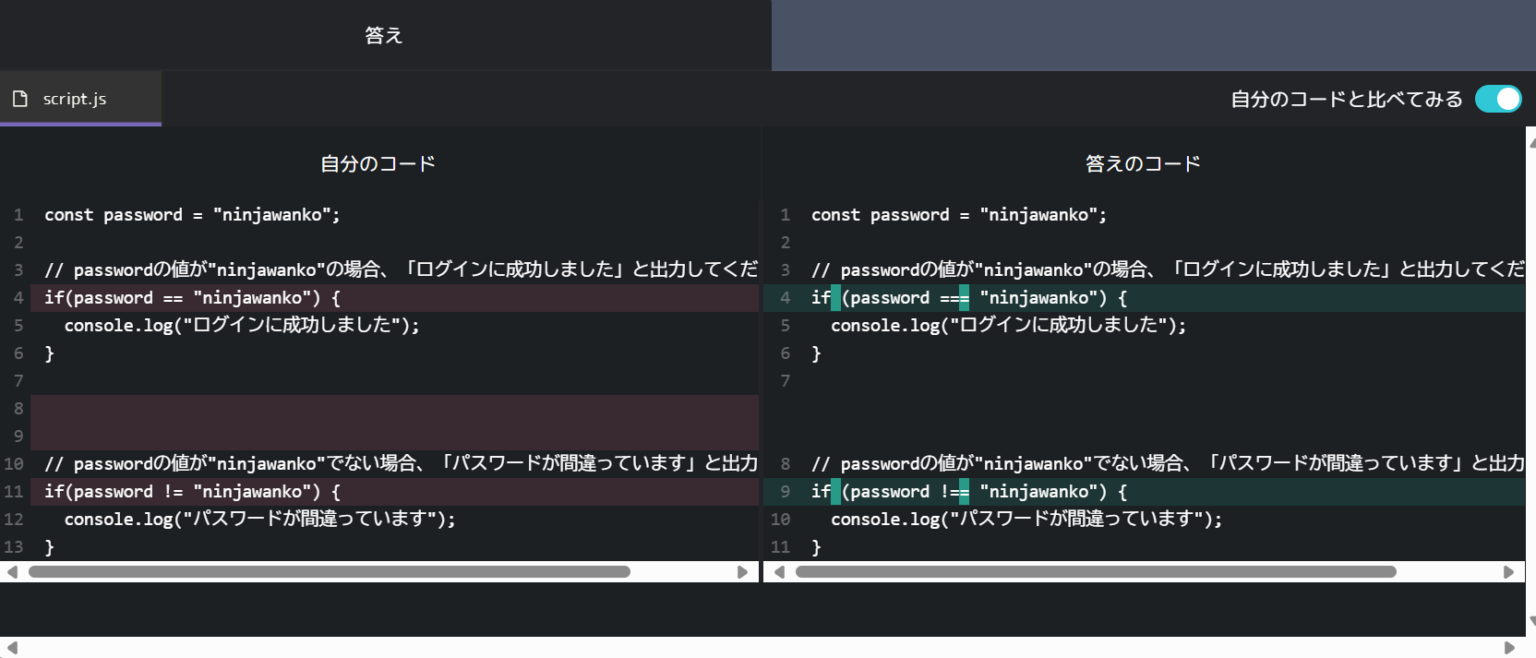Click the 答えのコード heading
This screenshot has width=1536, height=658.
1143,163
